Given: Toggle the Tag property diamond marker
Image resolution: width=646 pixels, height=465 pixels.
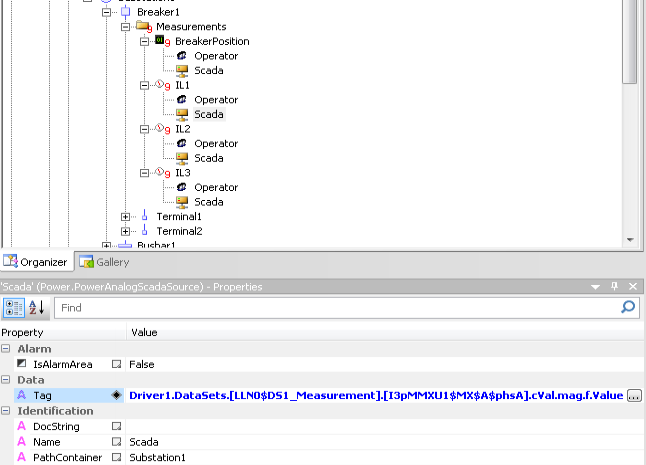Looking at the screenshot, I should 117,395.
